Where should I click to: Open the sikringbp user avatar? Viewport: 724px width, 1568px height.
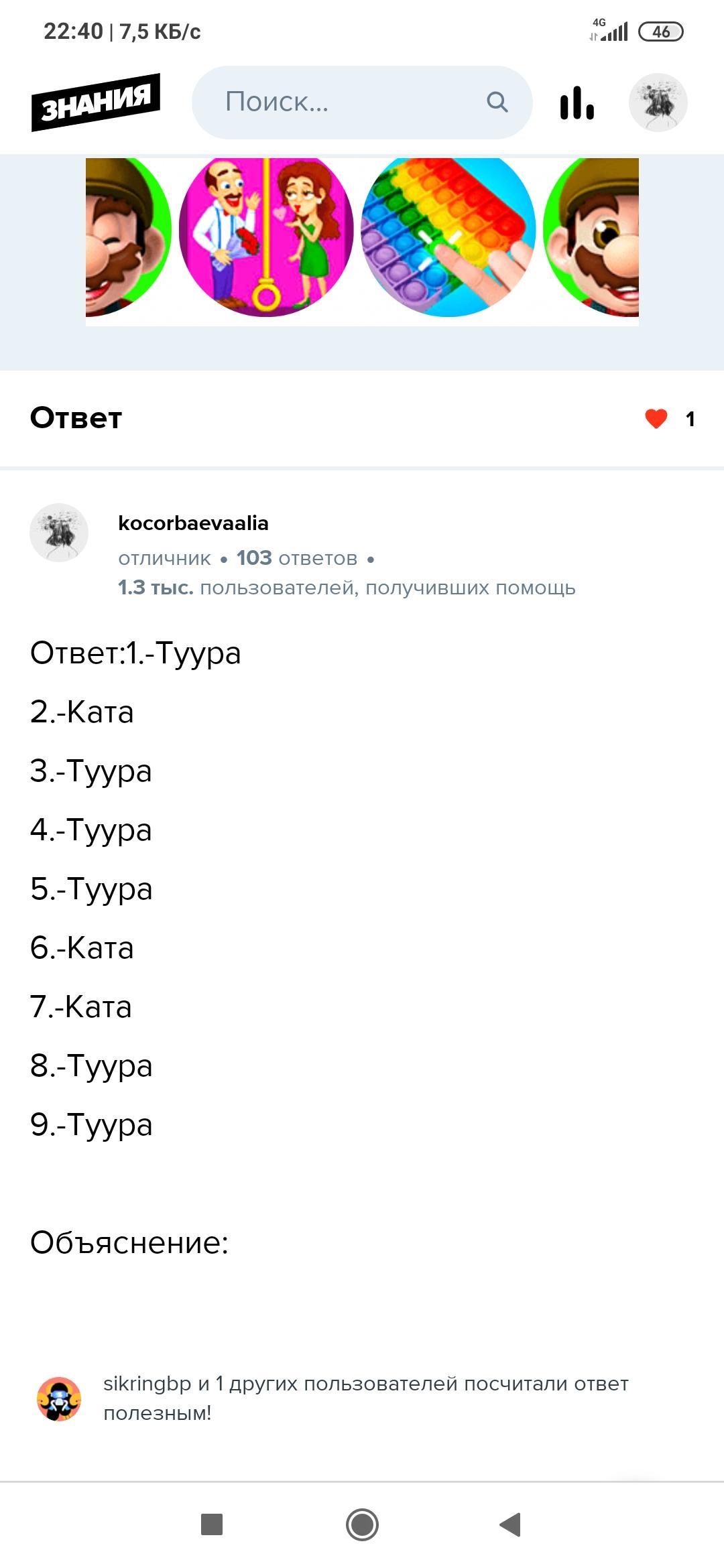tap(59, 1398)
